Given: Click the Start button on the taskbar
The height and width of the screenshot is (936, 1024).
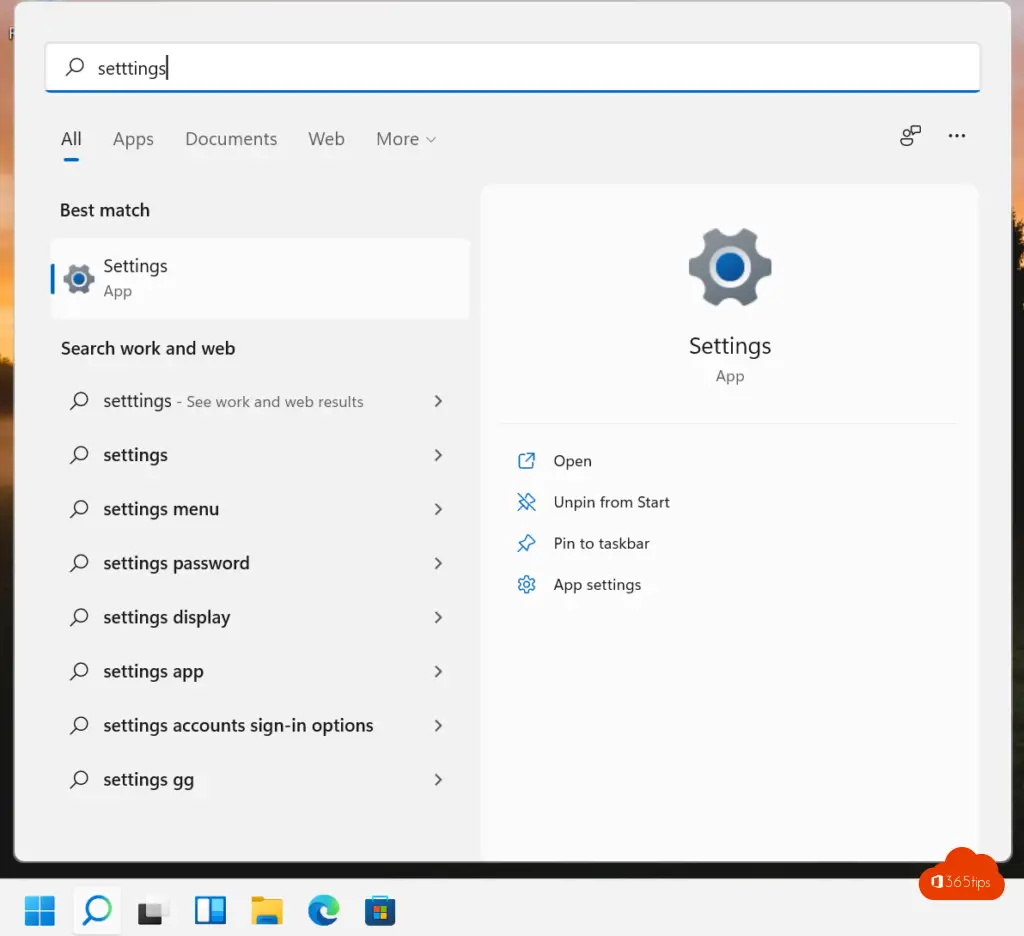Looking at the screenshot, I should (40, 910).
